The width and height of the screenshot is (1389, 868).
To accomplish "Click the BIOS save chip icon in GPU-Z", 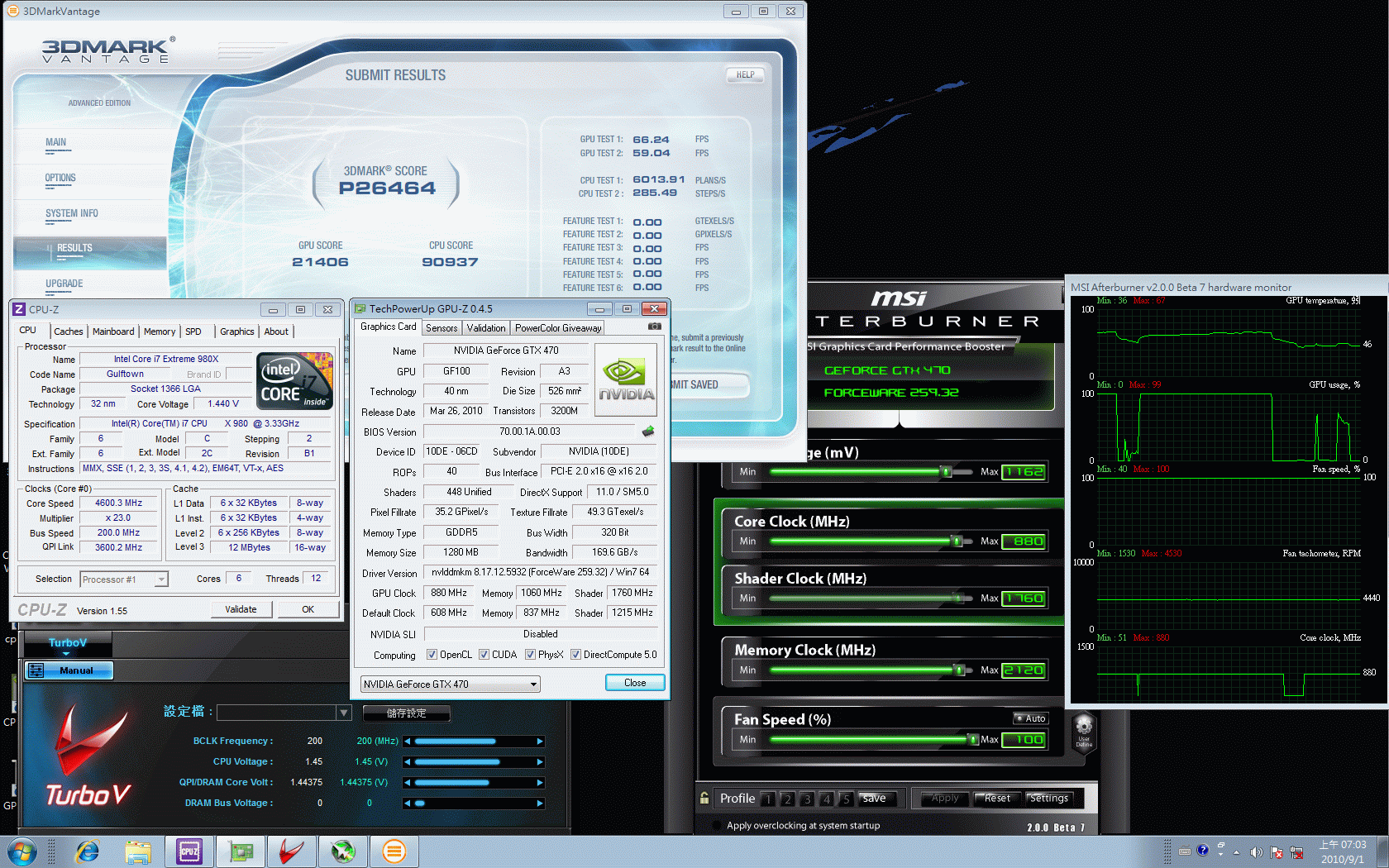I will pyautogui.click(x=648, y=431).
